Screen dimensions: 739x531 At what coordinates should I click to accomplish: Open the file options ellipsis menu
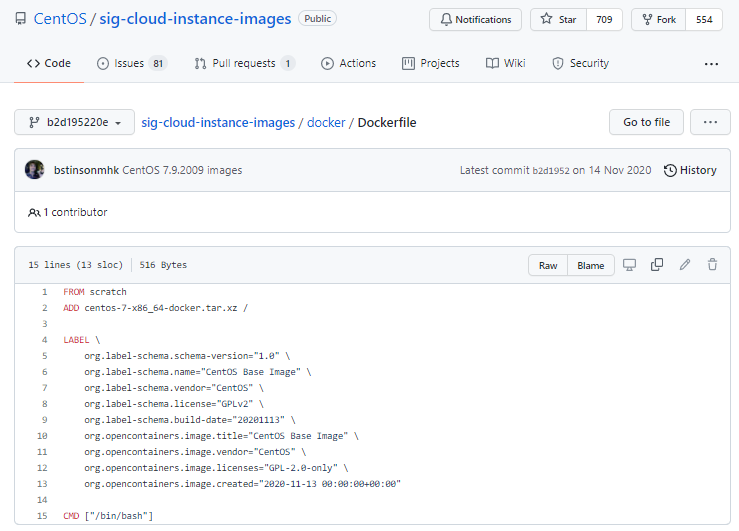click(x=710, y=123)
